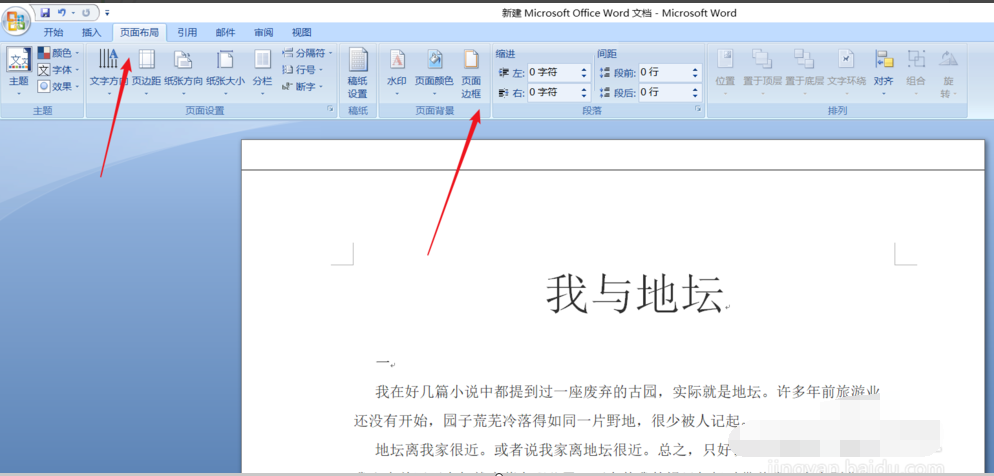Open the 文字方向 text direction options
This screenshot has height=476, width=994.
pyautogui.click(x=108, y=72)
